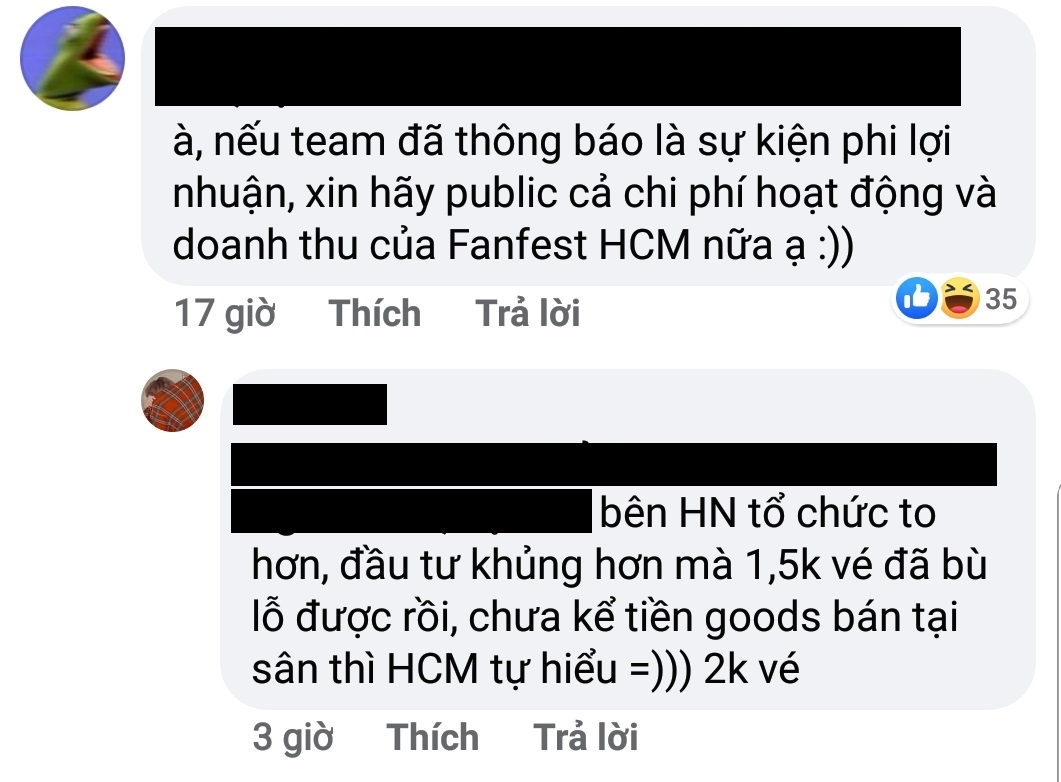Click Trả lời under the first comment
This screenshot has height=782, width=1061.
[x=528, y=313]
